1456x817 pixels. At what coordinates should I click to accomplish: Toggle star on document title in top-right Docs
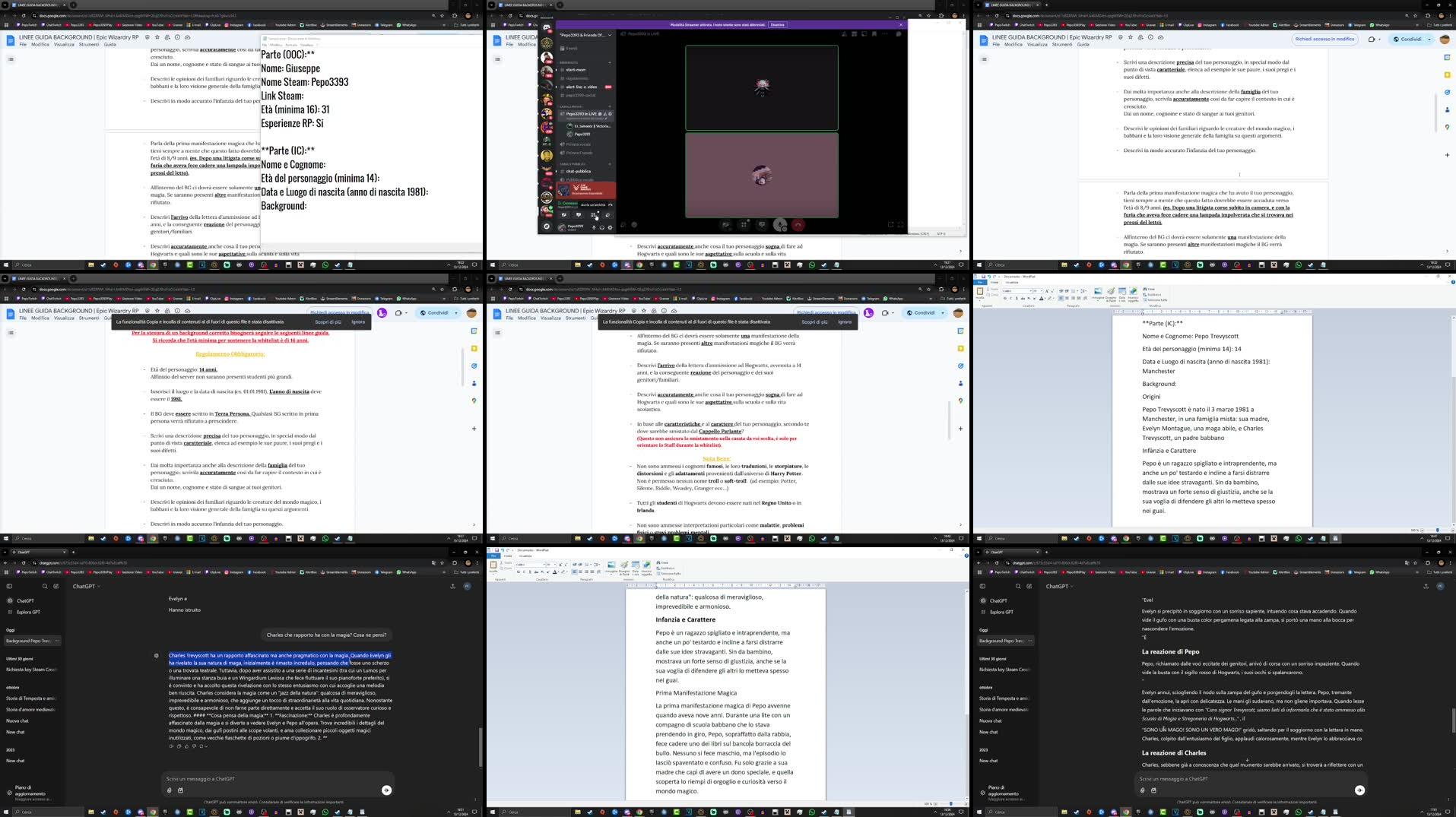[1131, 36]
